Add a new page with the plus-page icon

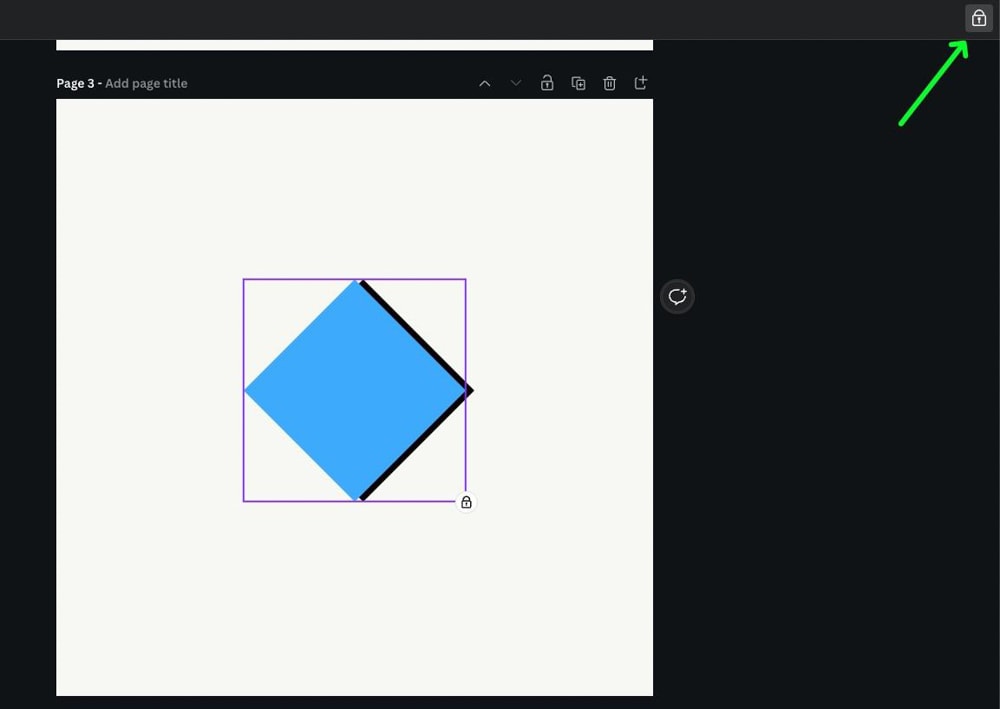tap(641, 84)
